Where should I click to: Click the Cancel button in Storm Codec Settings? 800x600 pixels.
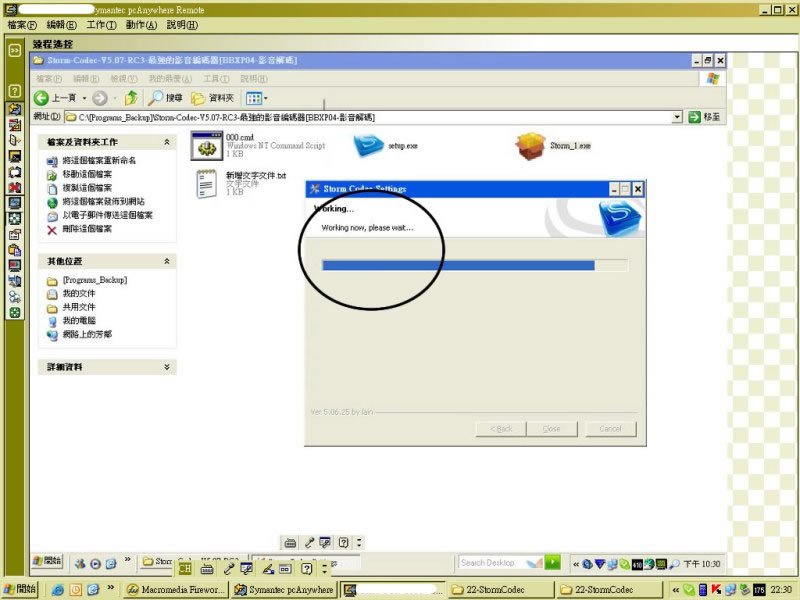coord(611,429)
